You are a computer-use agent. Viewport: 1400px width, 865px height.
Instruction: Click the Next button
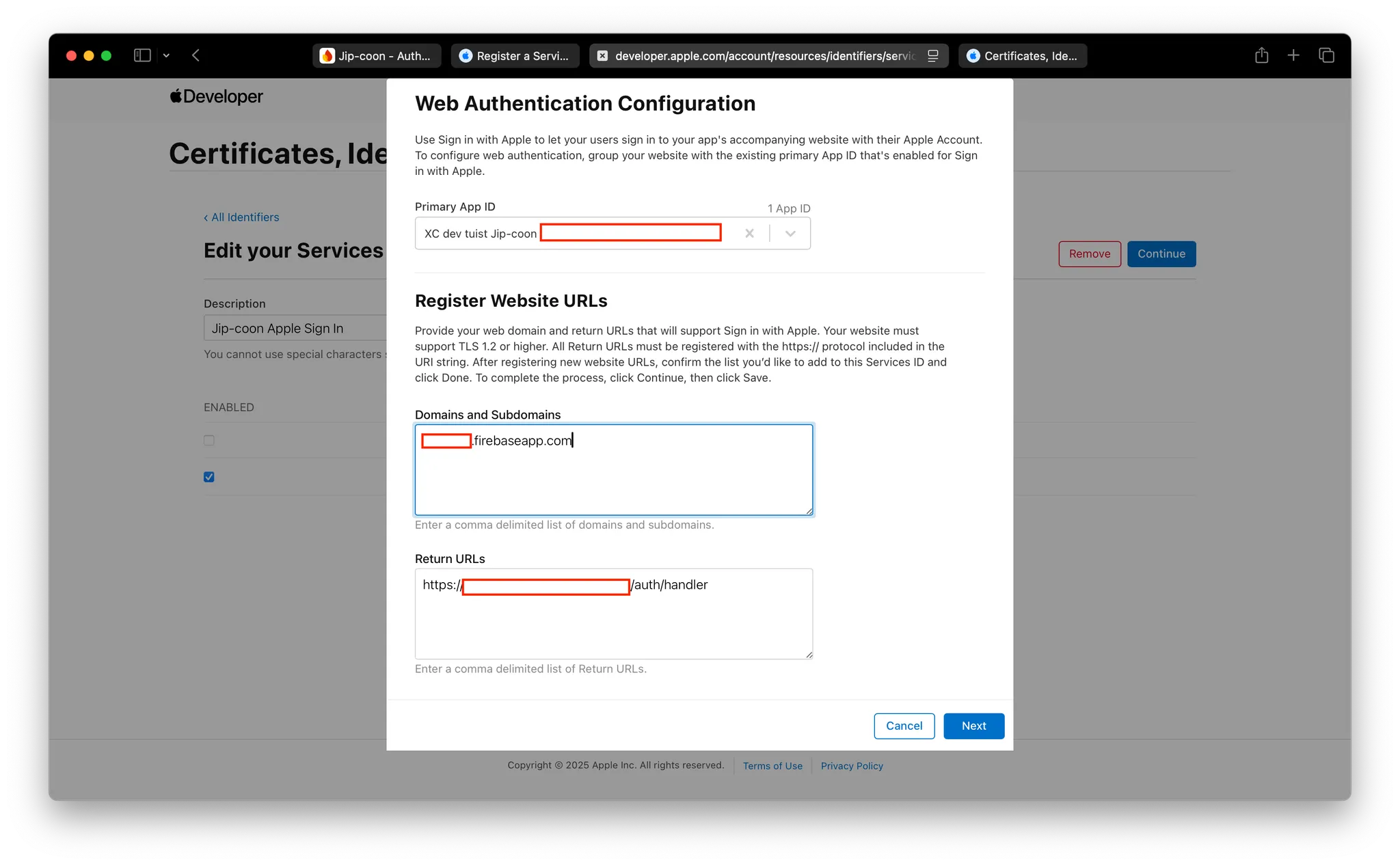pos(973,726)
